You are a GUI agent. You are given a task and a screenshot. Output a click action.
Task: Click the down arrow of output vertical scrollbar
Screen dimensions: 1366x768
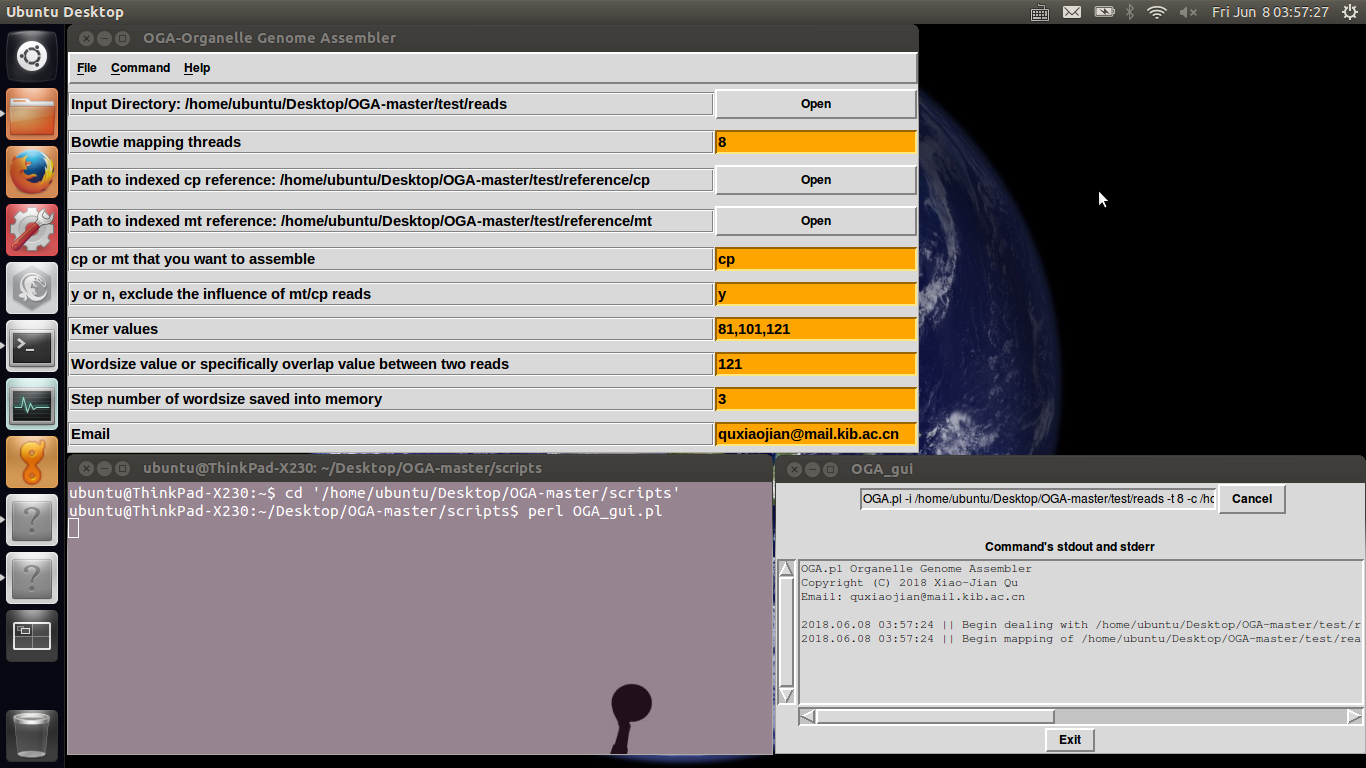787,695
